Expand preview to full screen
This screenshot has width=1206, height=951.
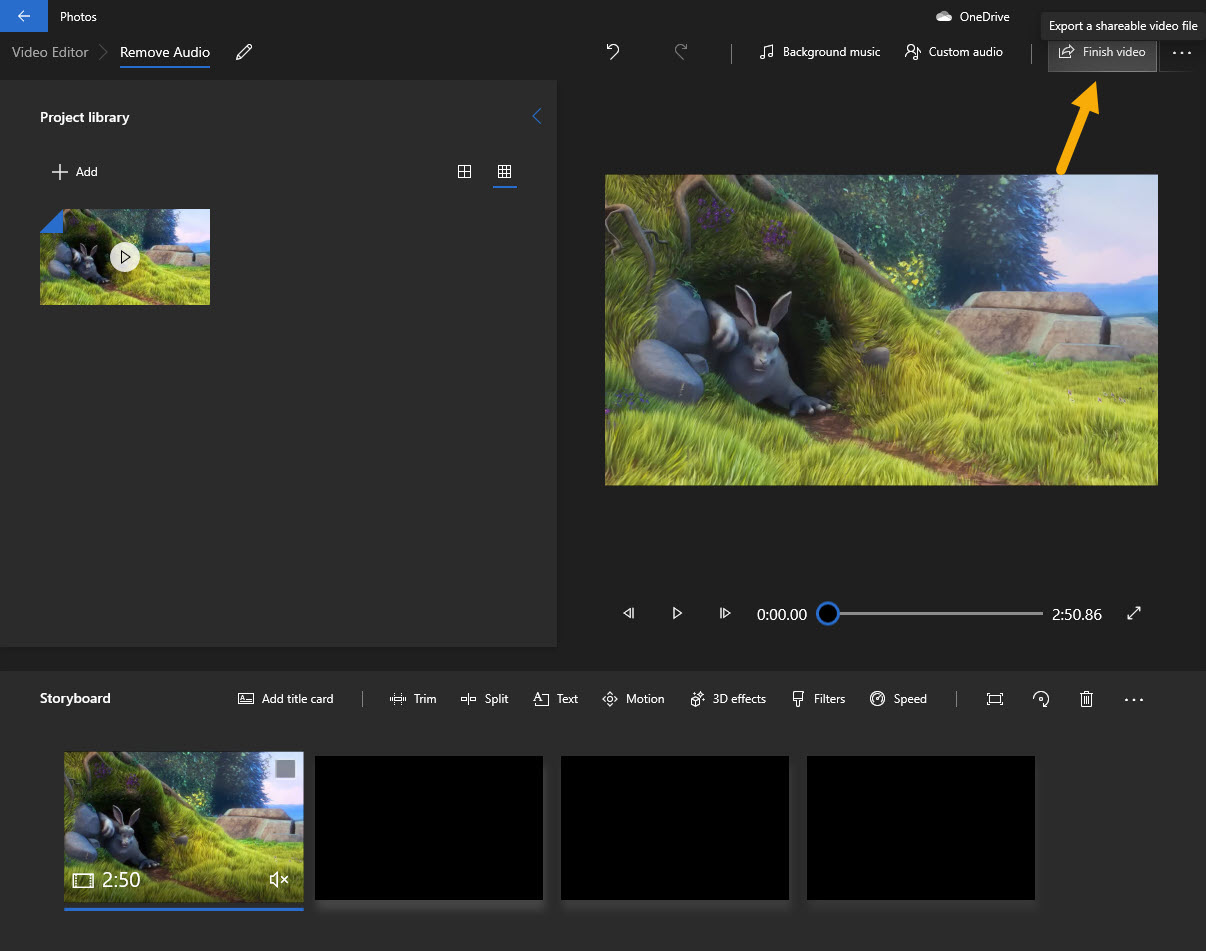pos(1134,613)
